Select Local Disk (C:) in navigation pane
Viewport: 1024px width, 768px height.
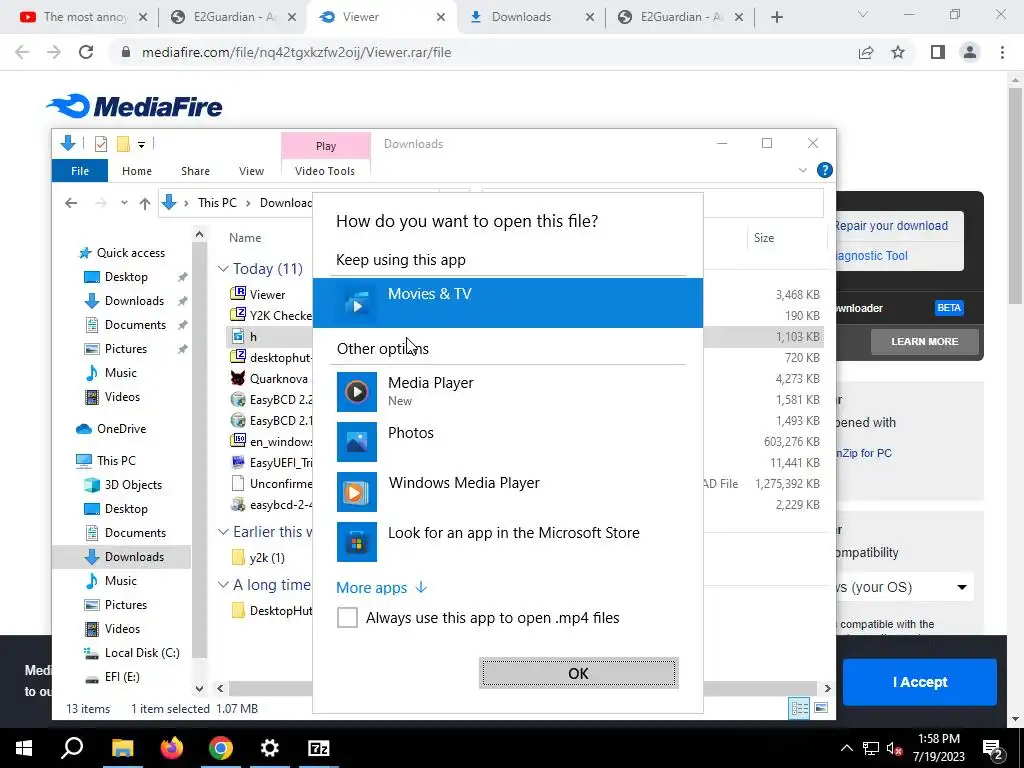tap(142, 653)
